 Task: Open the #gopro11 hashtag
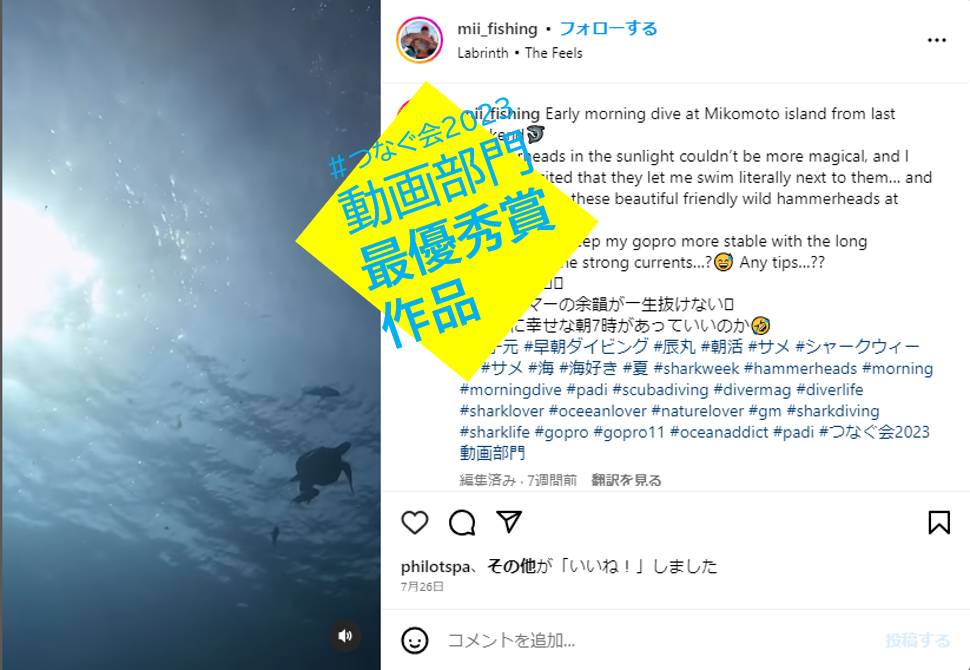pos(629,432)
